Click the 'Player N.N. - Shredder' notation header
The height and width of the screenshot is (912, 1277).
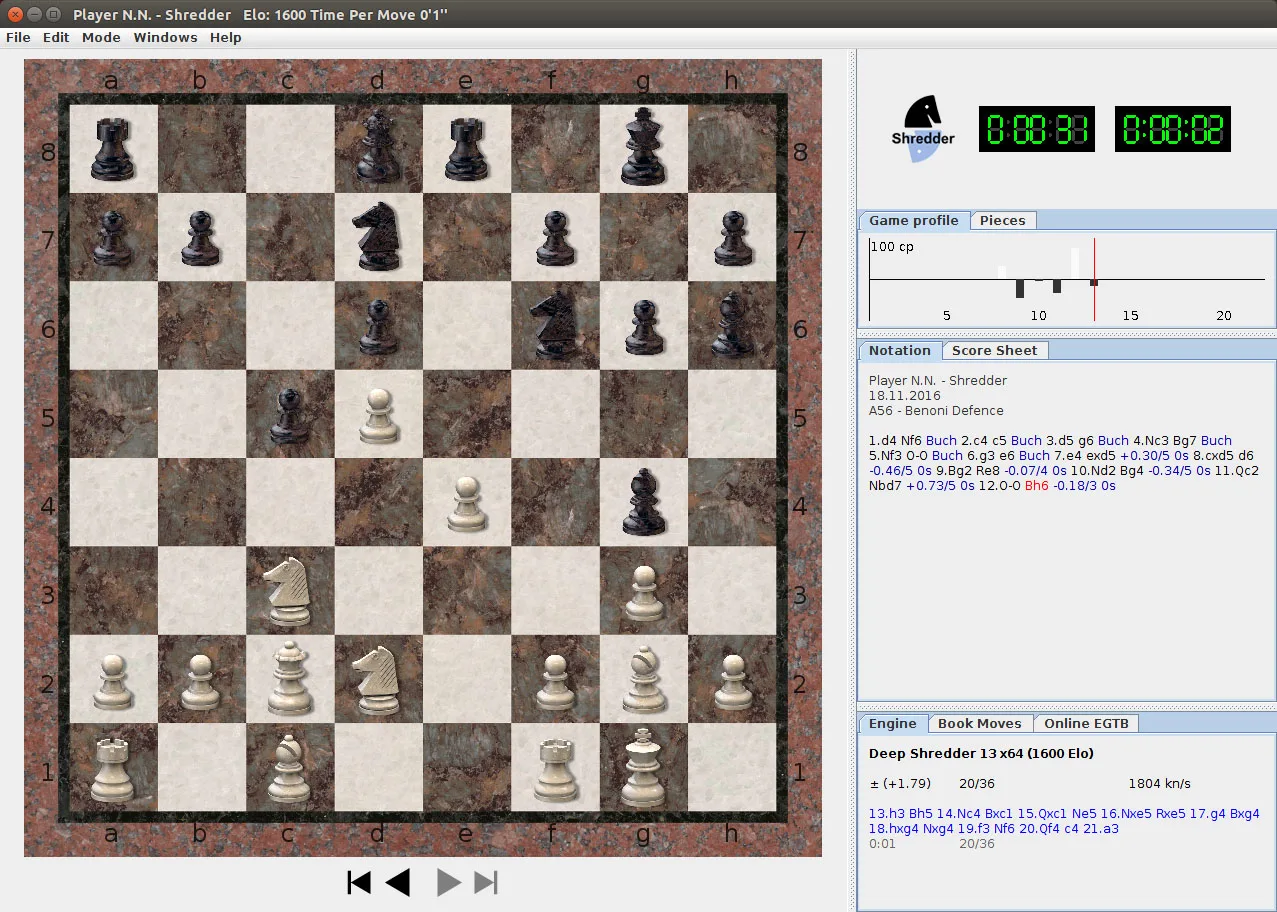coord(938,381)
